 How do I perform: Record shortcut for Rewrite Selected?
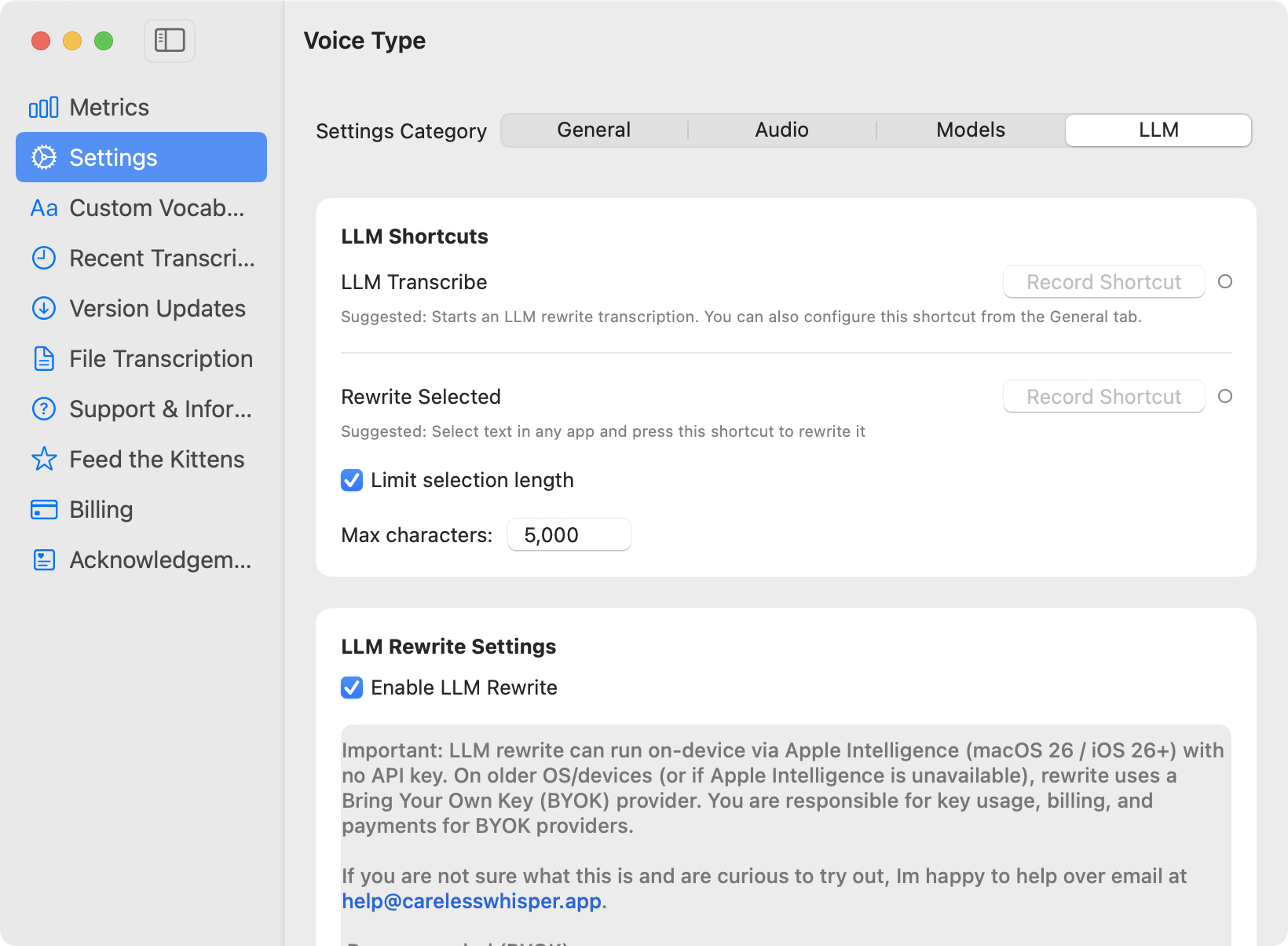pyautogui.click(x=1104, y=397)
